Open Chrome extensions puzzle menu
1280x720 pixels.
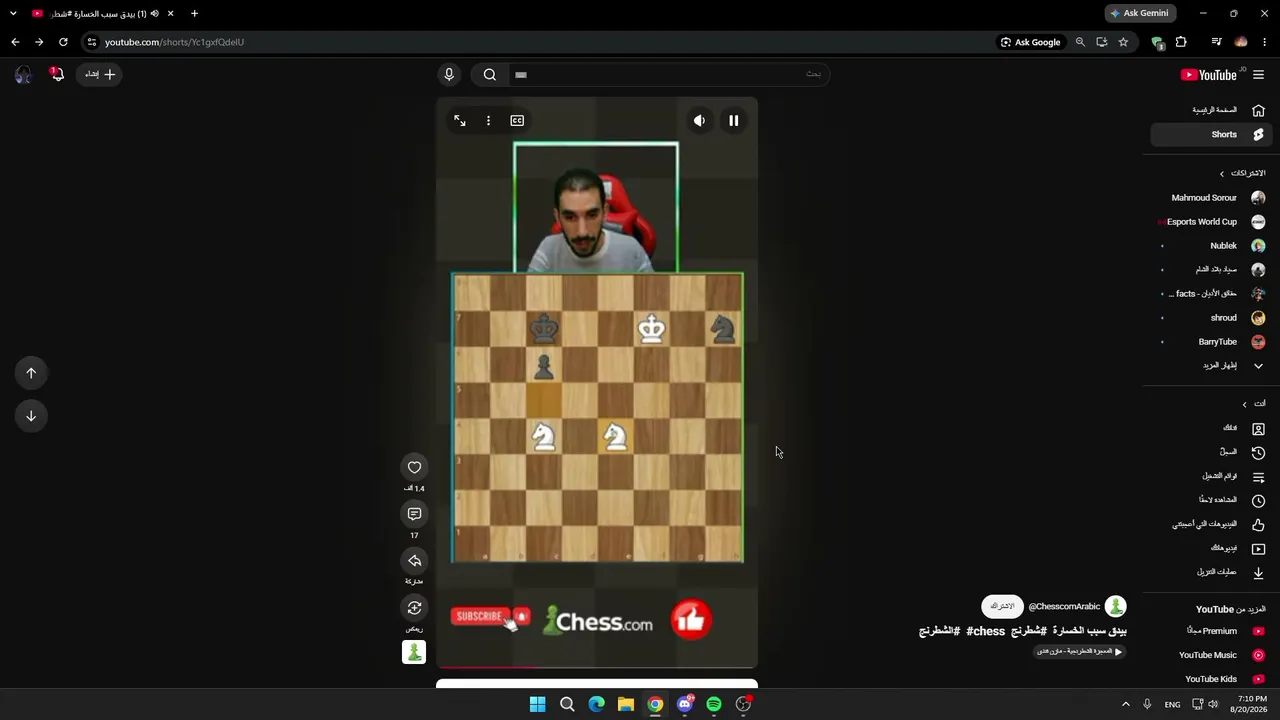pyautogui.click(x=1181, y=42)
